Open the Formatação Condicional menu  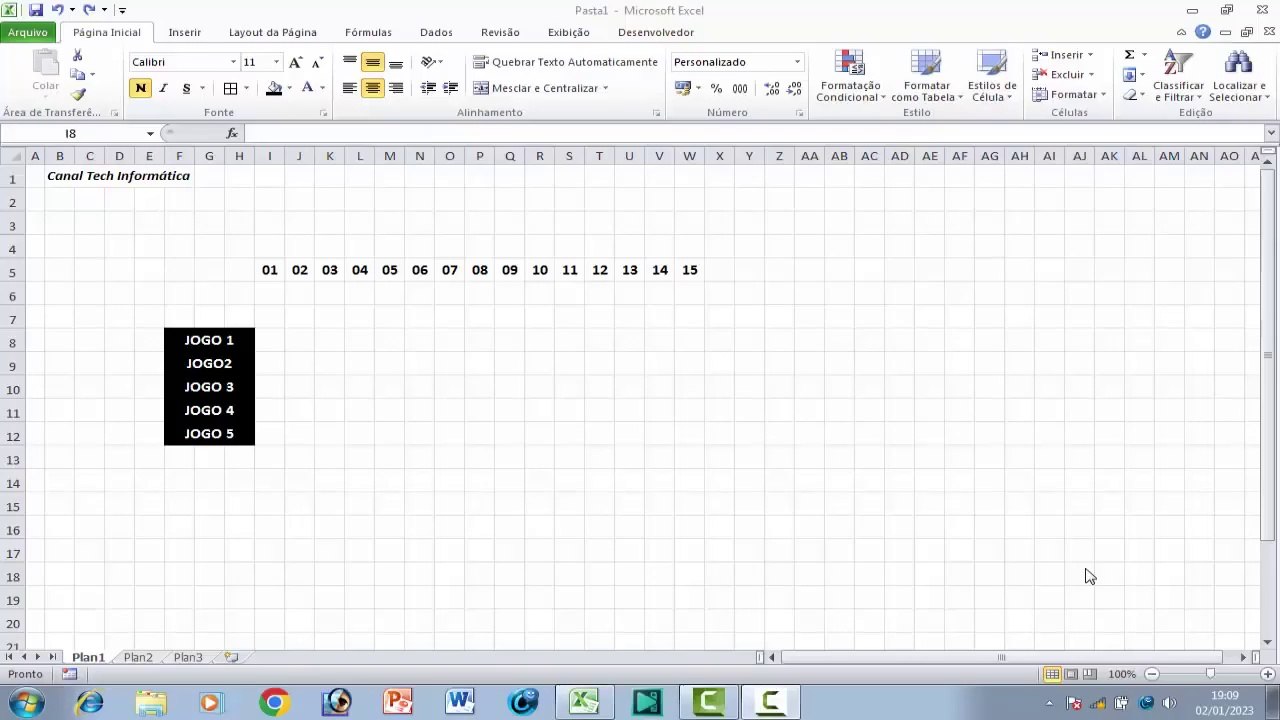pos(850,76)
